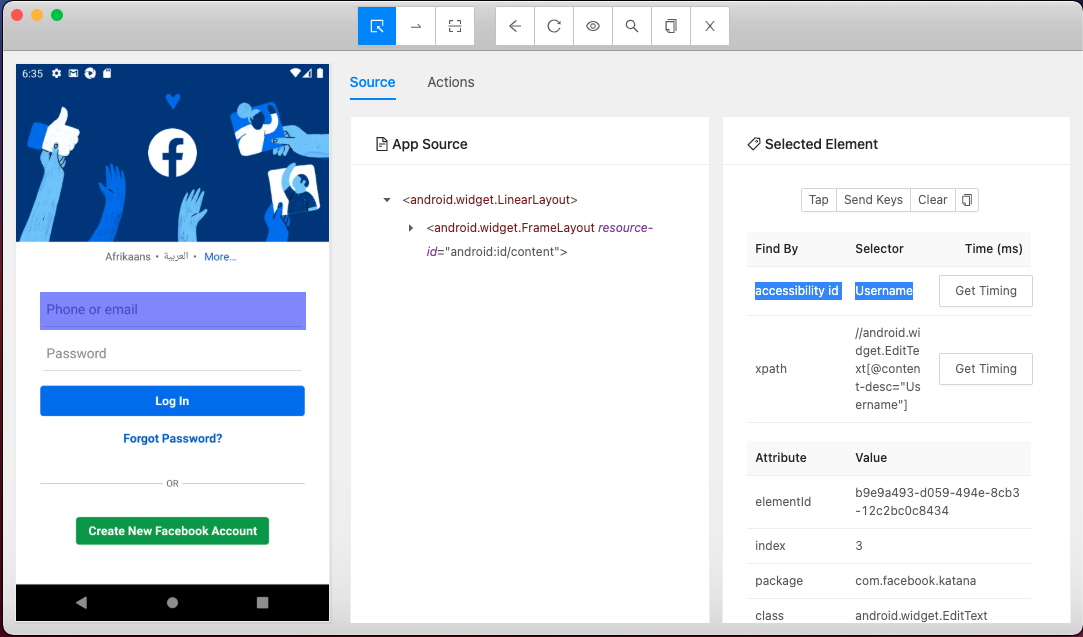
Task: Click the Selector column header
Action: [x=879, y=249]
